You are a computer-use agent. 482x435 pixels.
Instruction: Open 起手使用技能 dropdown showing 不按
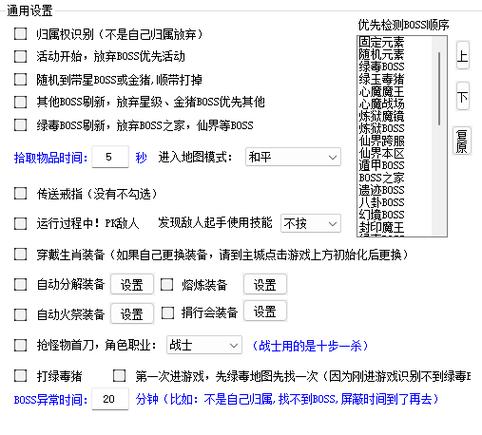310,223
